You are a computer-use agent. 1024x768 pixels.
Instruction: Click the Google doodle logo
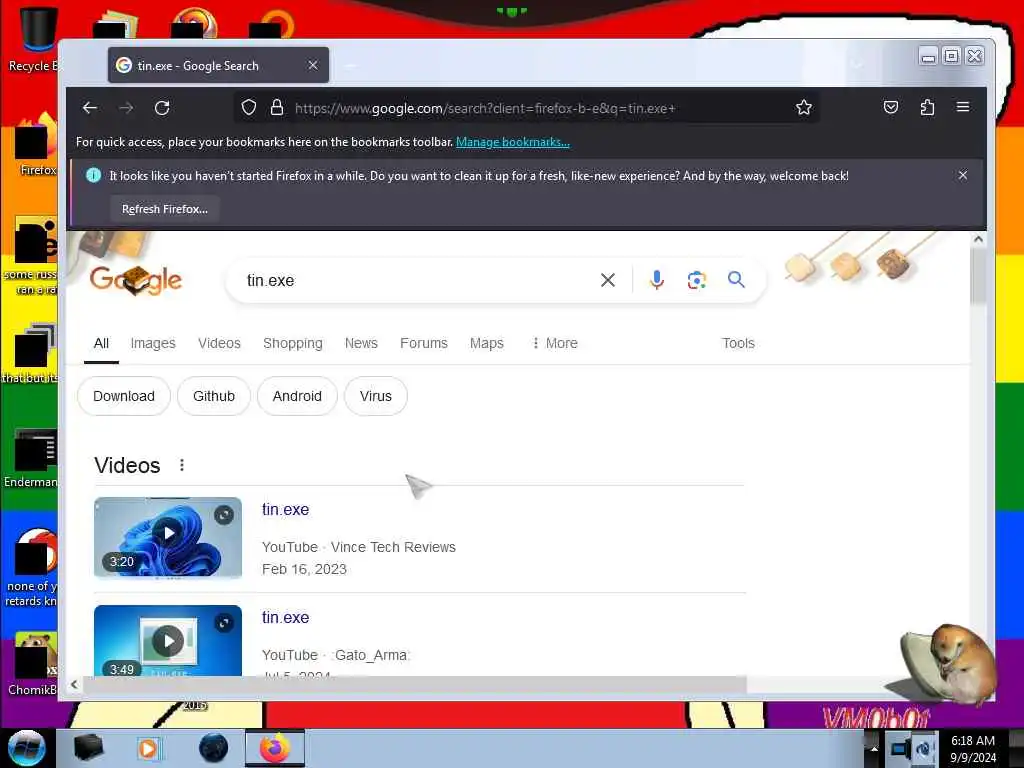136,281
